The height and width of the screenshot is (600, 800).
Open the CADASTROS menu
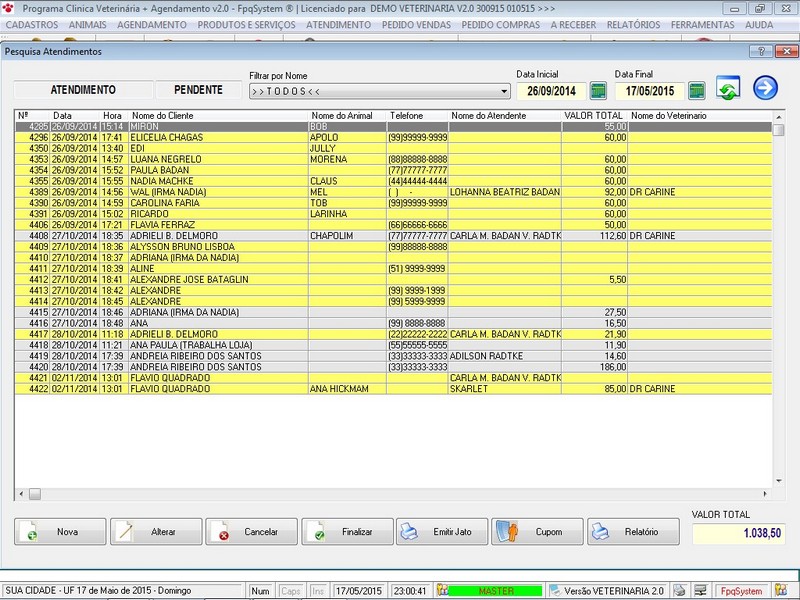[x=32, y=24]
